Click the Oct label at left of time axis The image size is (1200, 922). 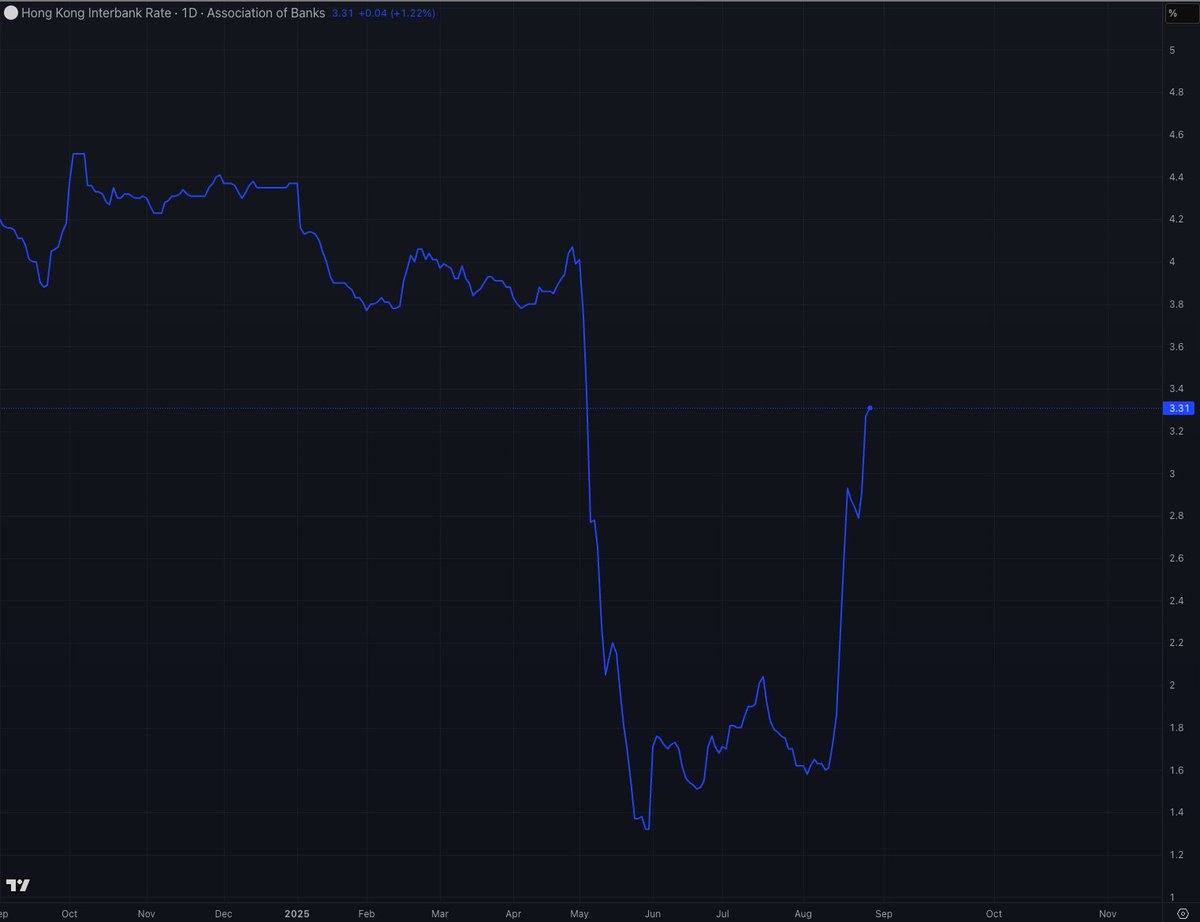pyautogui.click(x=69, y=914)
